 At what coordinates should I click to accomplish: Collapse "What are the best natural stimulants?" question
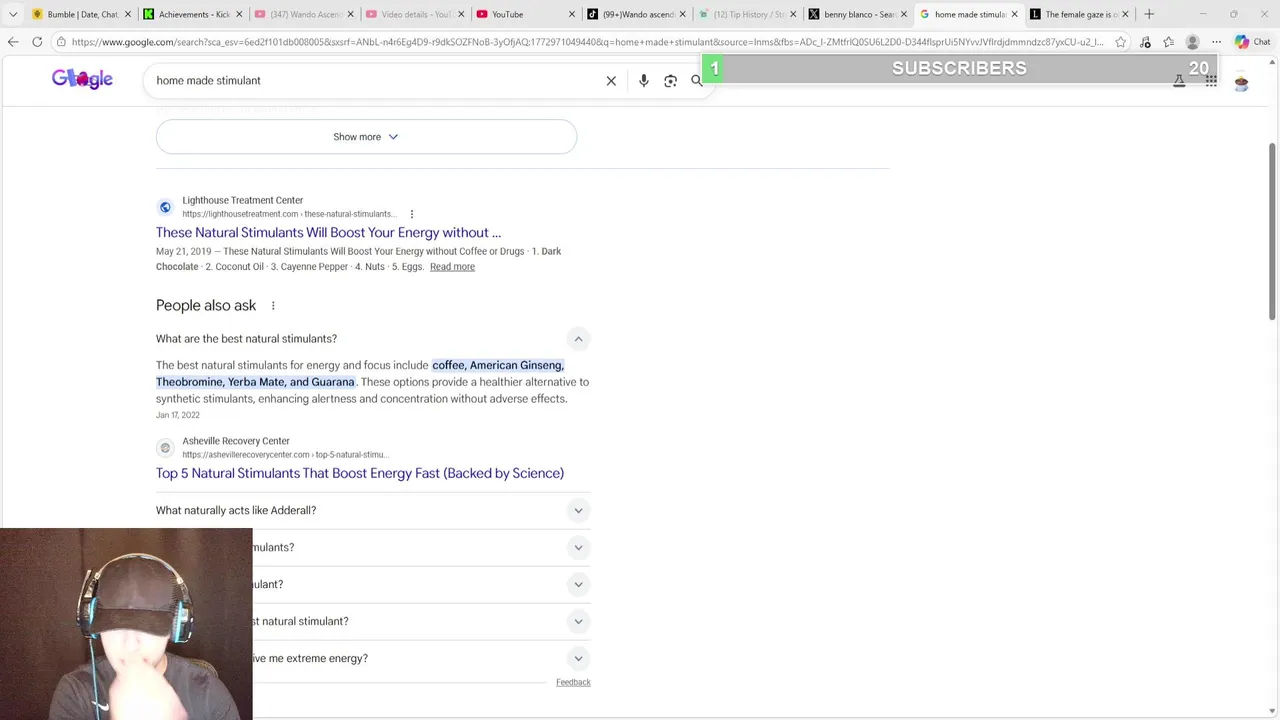[x=578, y=339]
